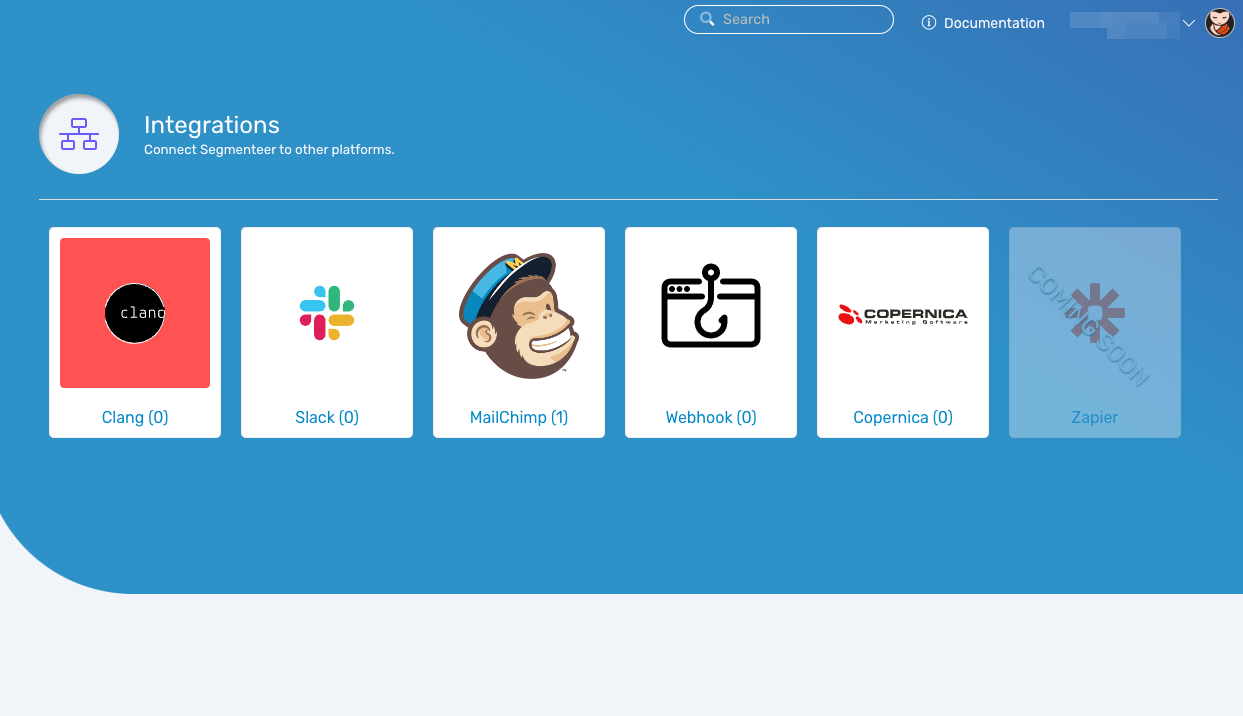Open the Slack (0) link
The height and width of the screenshot is (716, 1243).
pyautogui.click(x=327, y=417)
